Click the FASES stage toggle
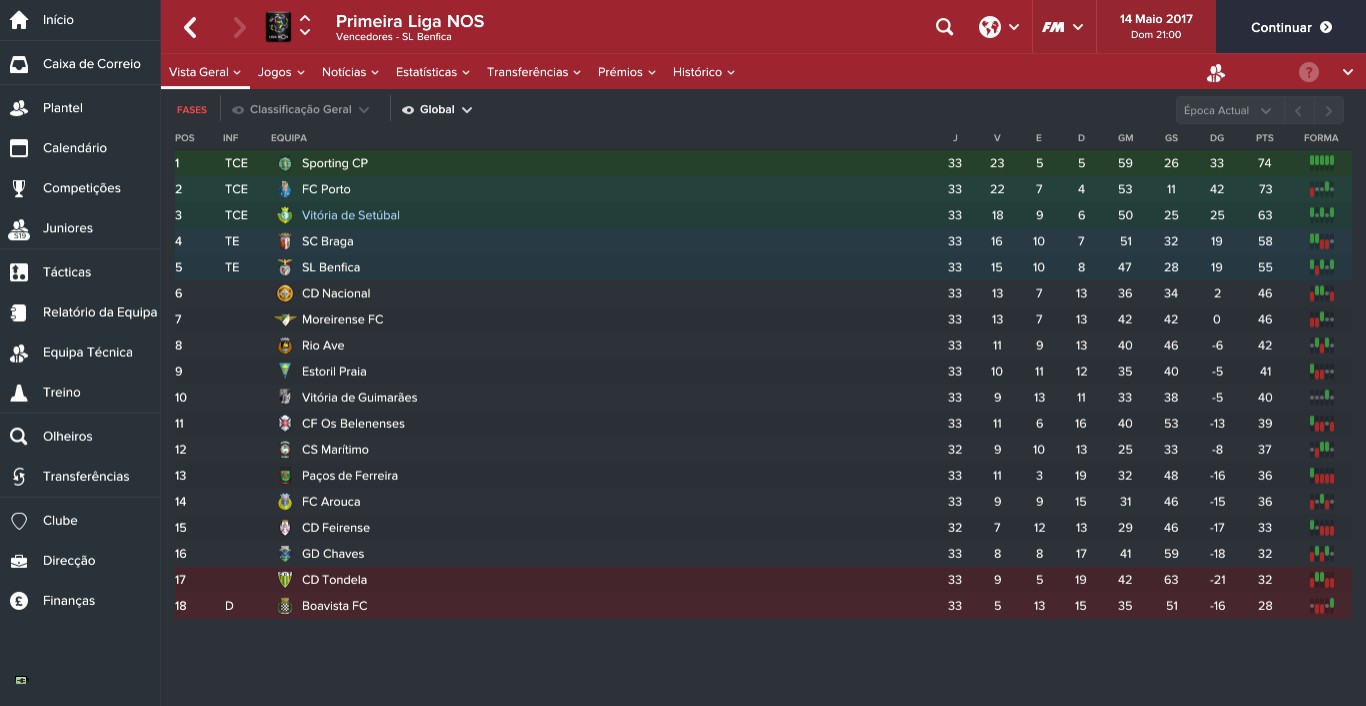Screen dimensions: 1366x706 (x=192, y=110)
